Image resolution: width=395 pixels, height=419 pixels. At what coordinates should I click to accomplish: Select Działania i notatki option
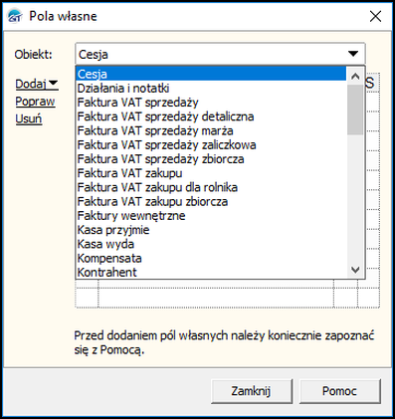click(211, 88)
